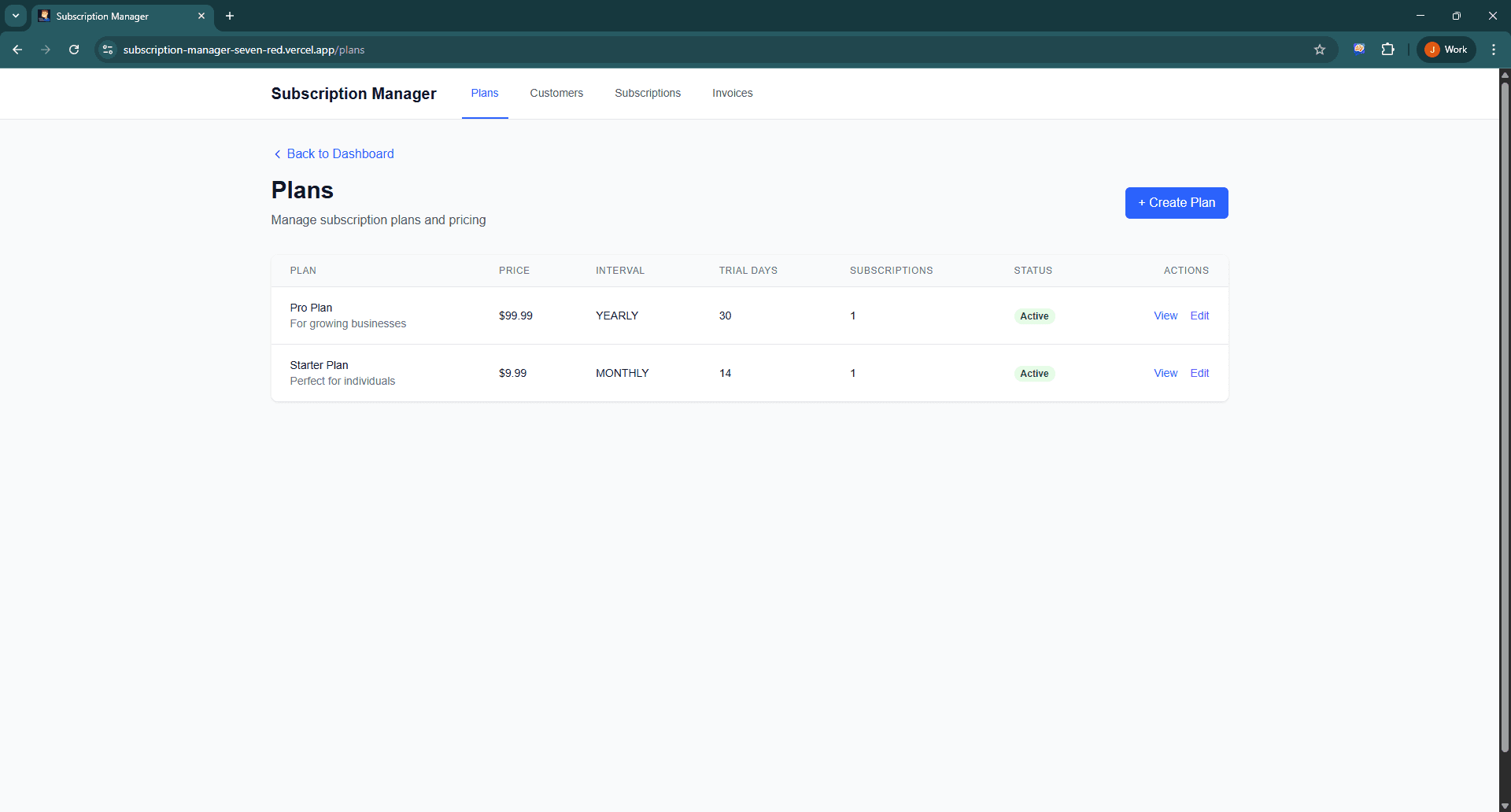The width and height of the screenshot is (1511, 812).
Task: View the Pro Plan details
Action: (x=1166, y=316)
